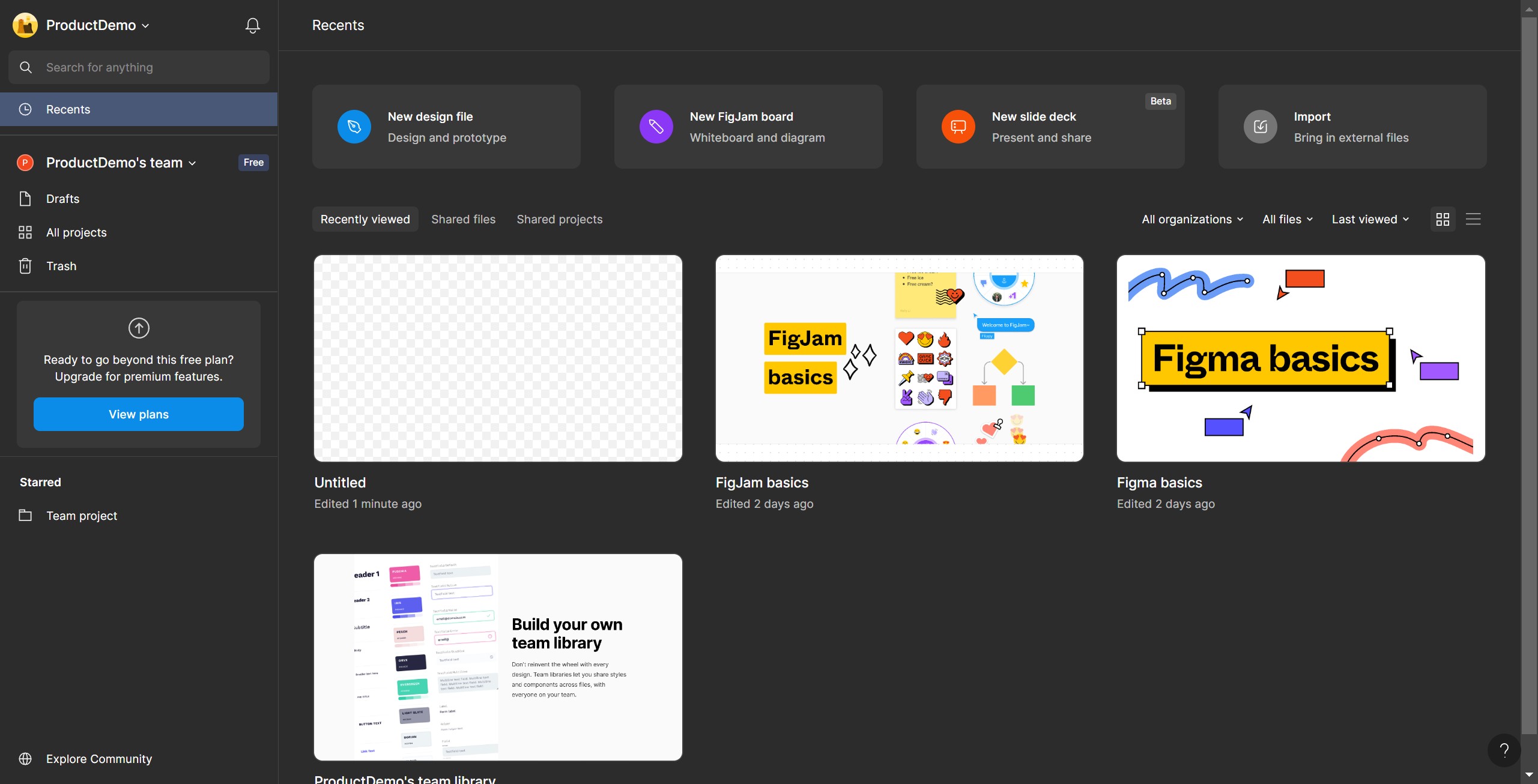Select the Recently viewed tab
1538x784 pixels.
(365, 220)
